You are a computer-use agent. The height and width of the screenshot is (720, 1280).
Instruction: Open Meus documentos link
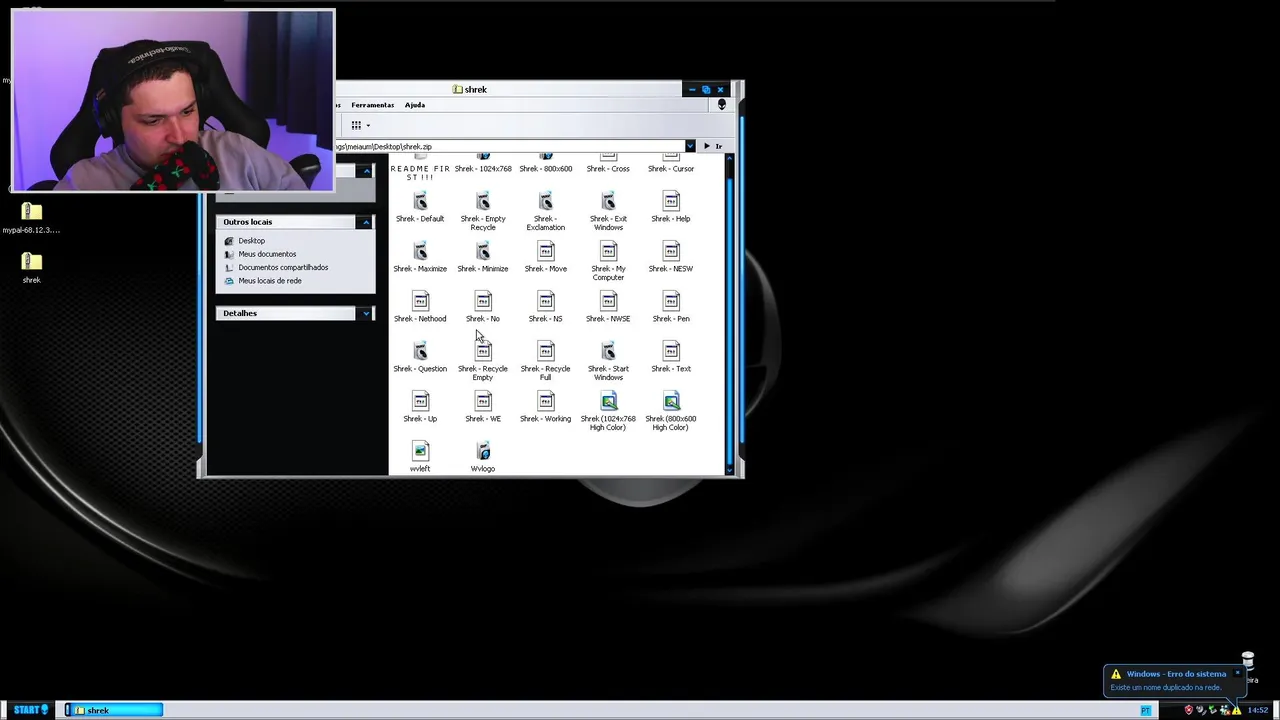pyautogui.click(x=267, y=254)
